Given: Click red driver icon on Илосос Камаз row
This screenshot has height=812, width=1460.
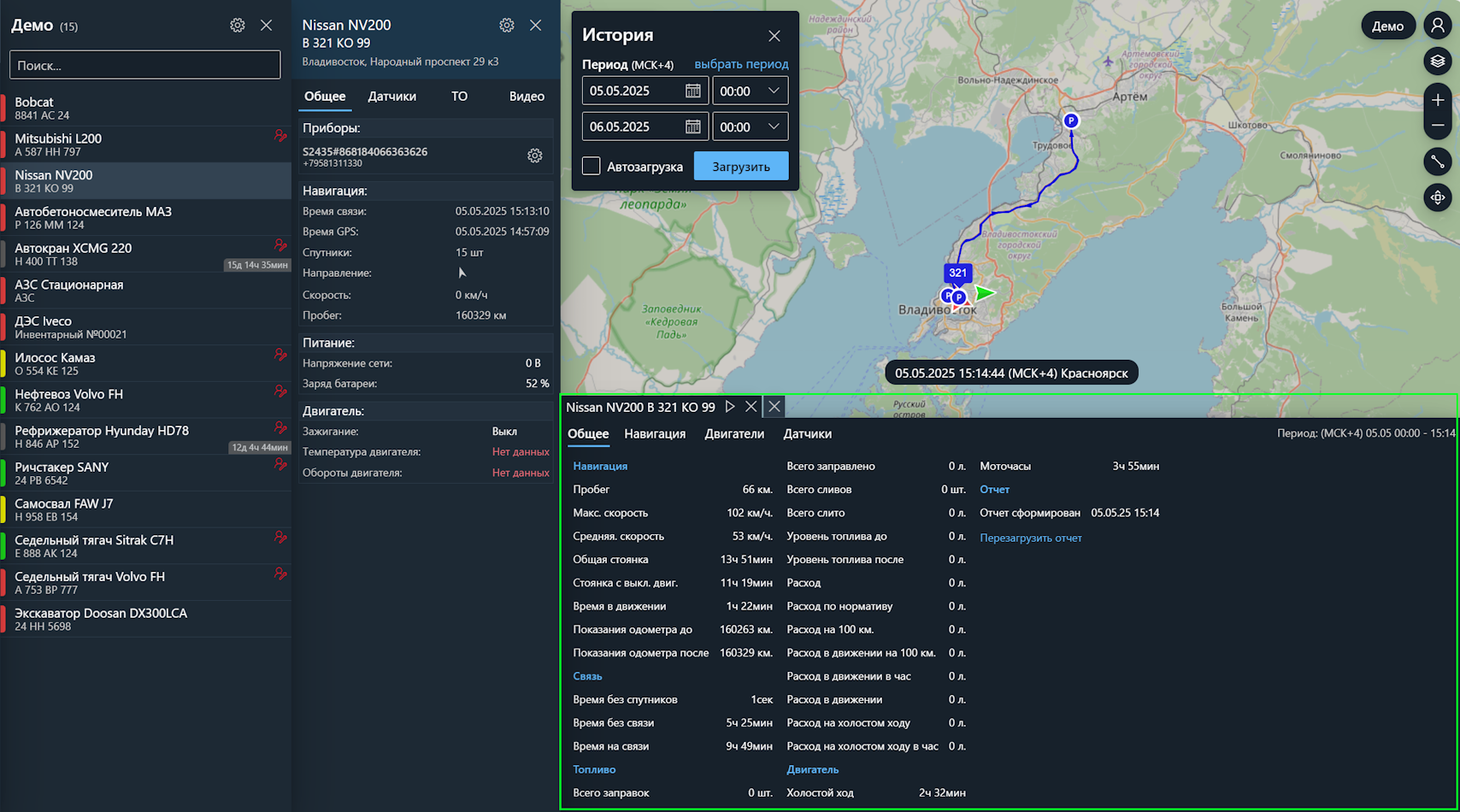Looking at the screenshot, I should 280,355.
